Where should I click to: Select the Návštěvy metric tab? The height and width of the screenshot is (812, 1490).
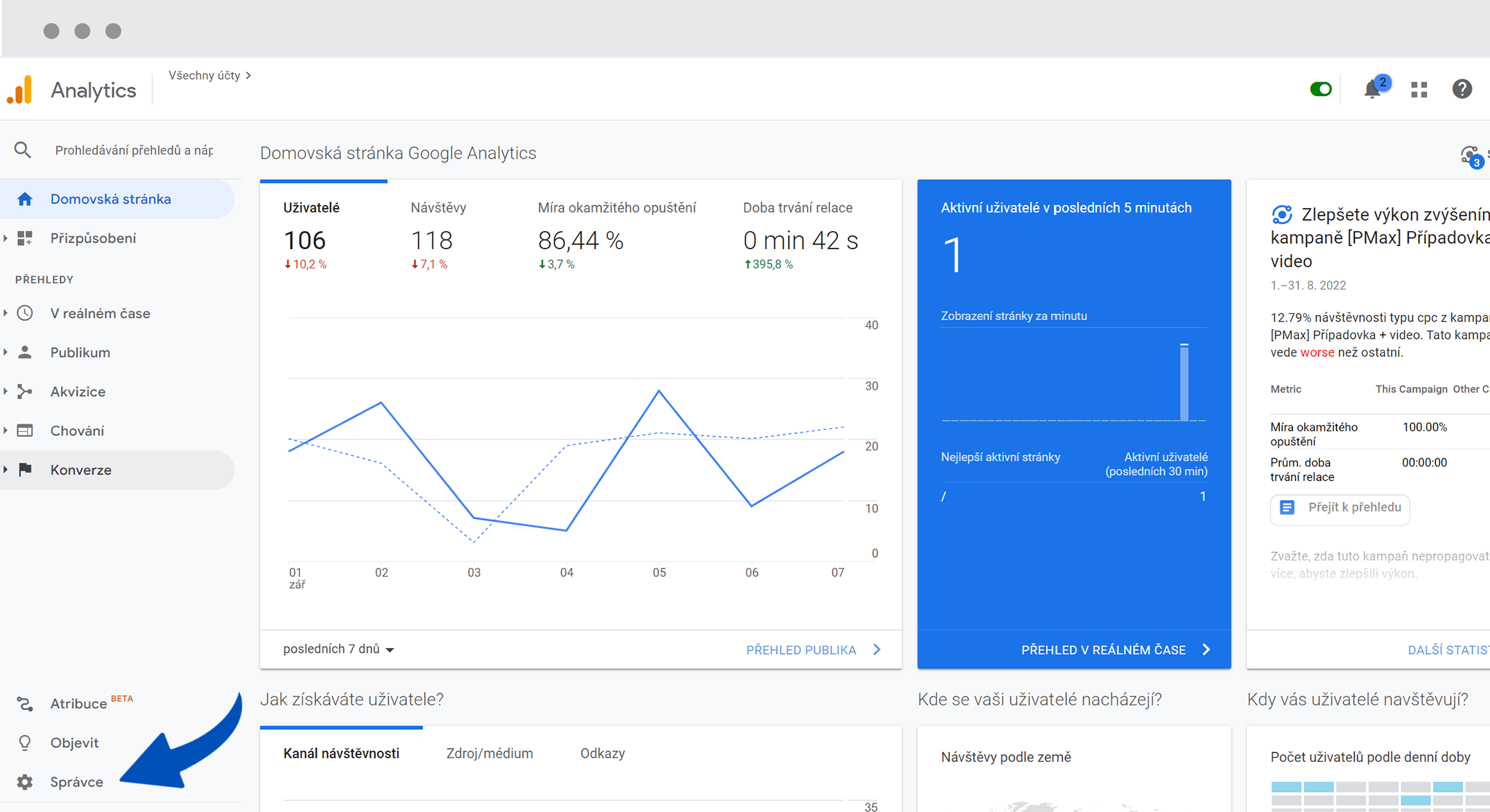(438, 208)
